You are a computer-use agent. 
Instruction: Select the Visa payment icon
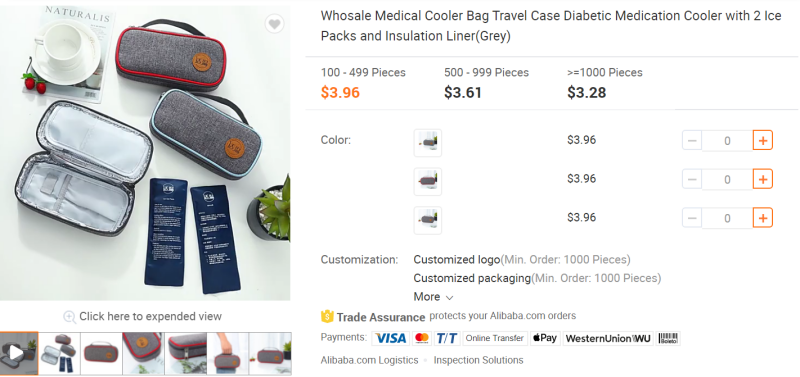click(390, 338)
